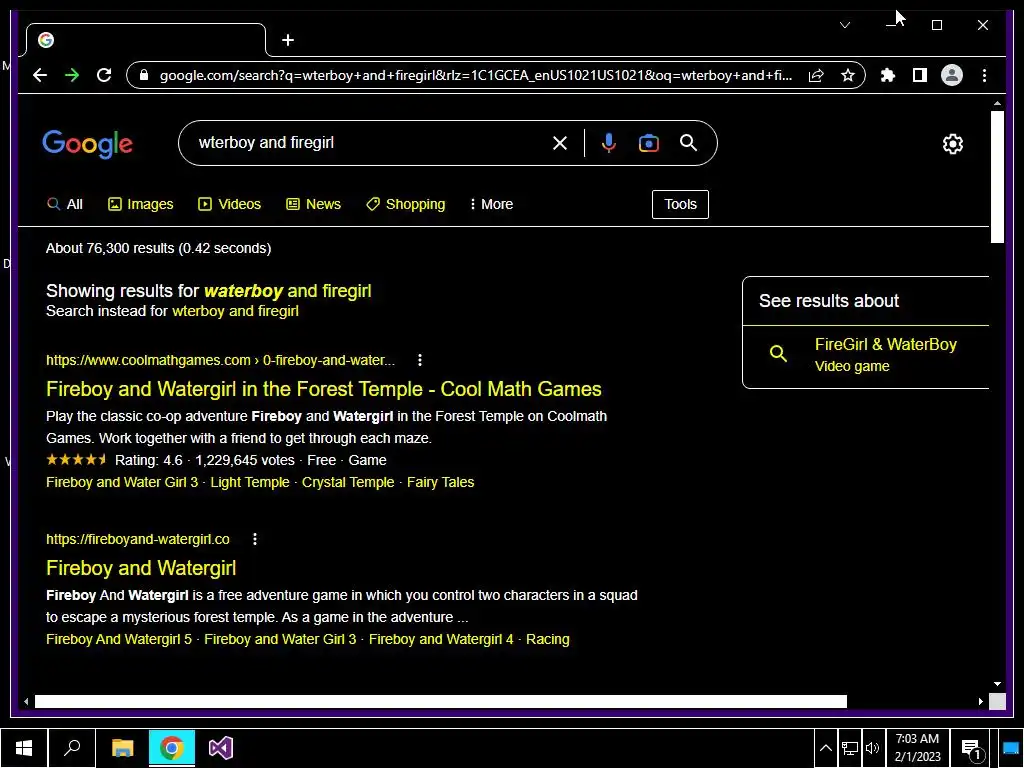Screen dimensions: 1024x768
Task: Click Chrome icon in the taskbar
Action: pos(172,748)
